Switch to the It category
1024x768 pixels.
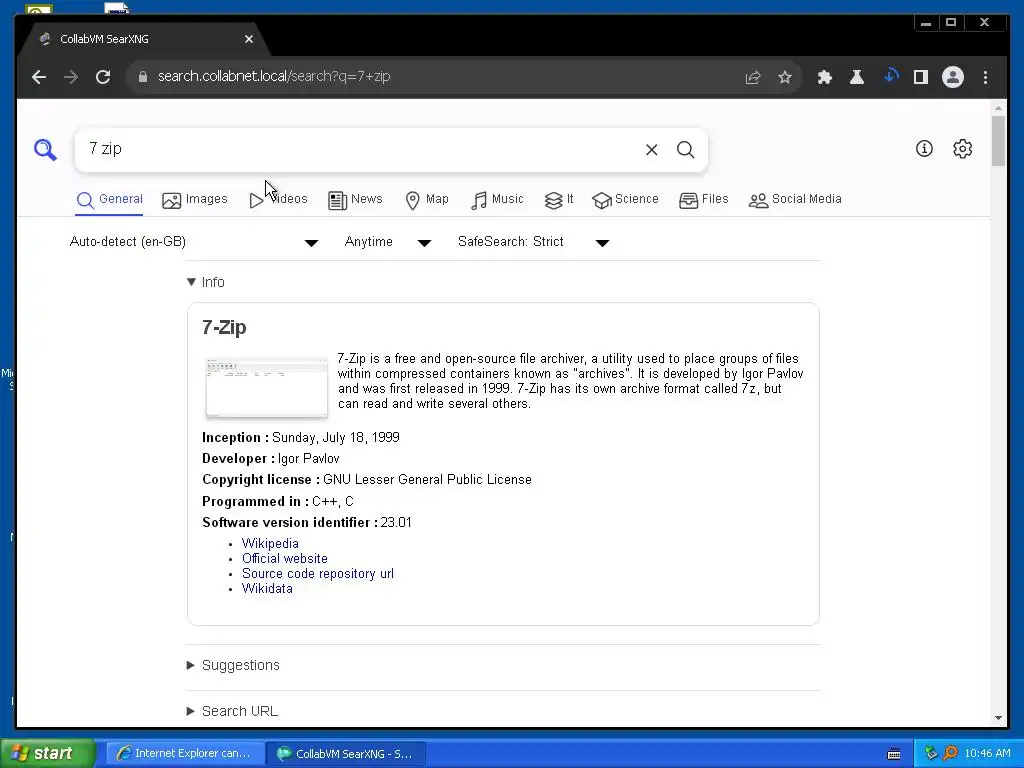click(559, 200)
